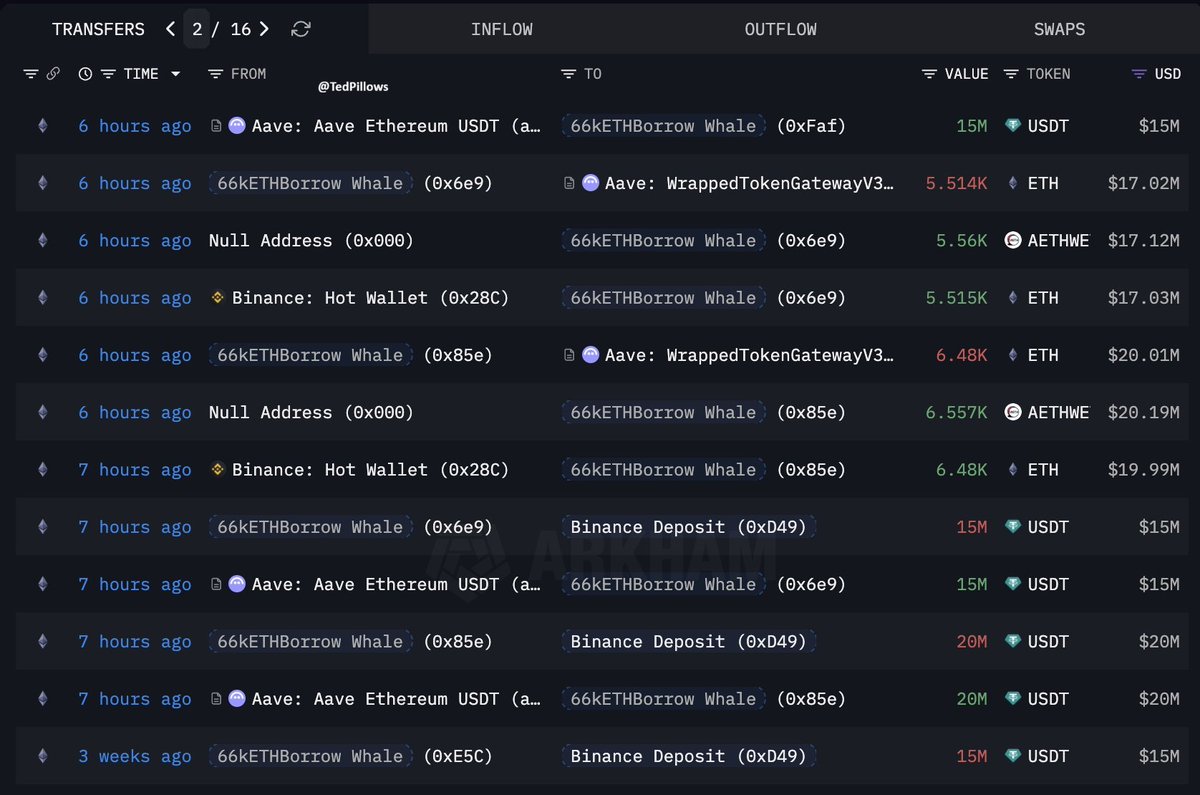
Task: Open the FROM column filter
Action: [215, 74]
